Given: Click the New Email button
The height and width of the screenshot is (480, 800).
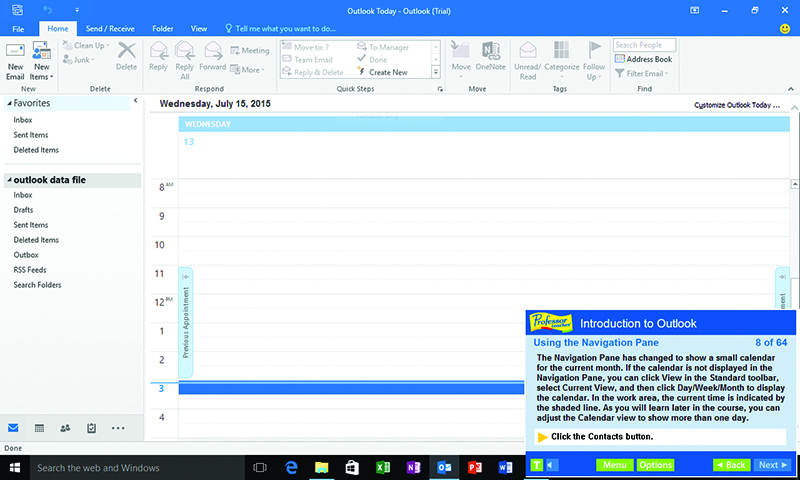Looking at the screenshot, I should coord(15,61).
